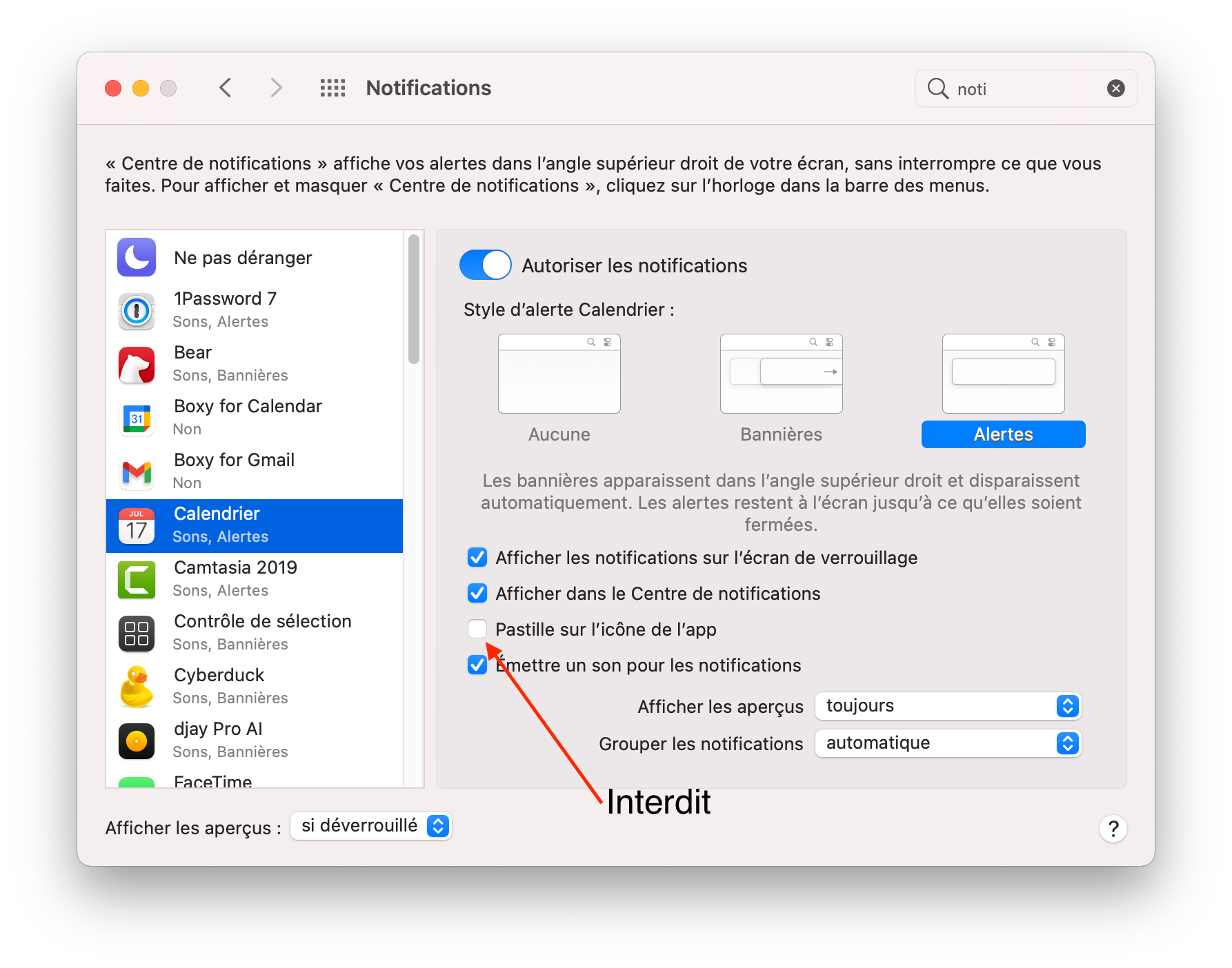Click the Aucune label
1232x968 pixels.
559,434
